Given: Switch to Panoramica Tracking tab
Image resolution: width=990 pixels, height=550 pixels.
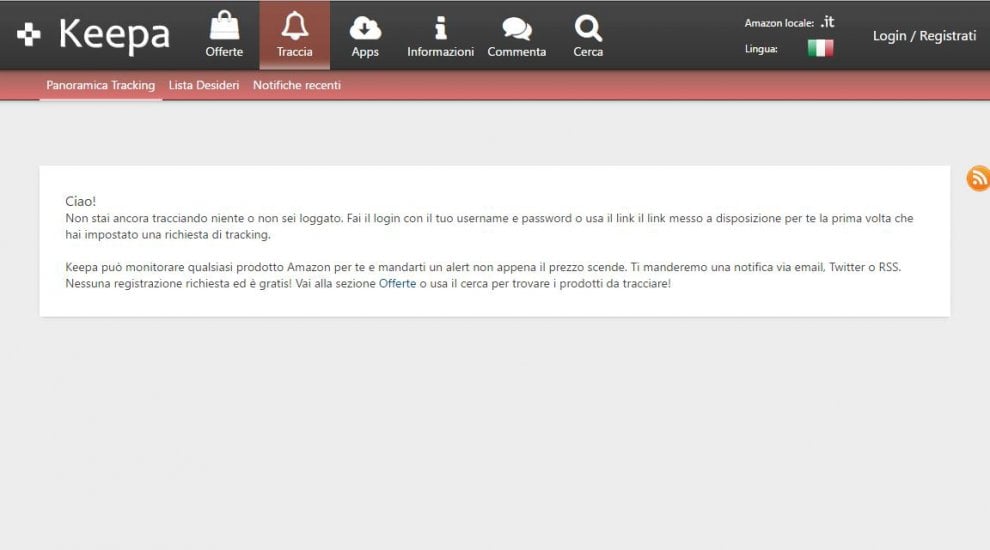Looking at the screenshot, I should 100,85.
